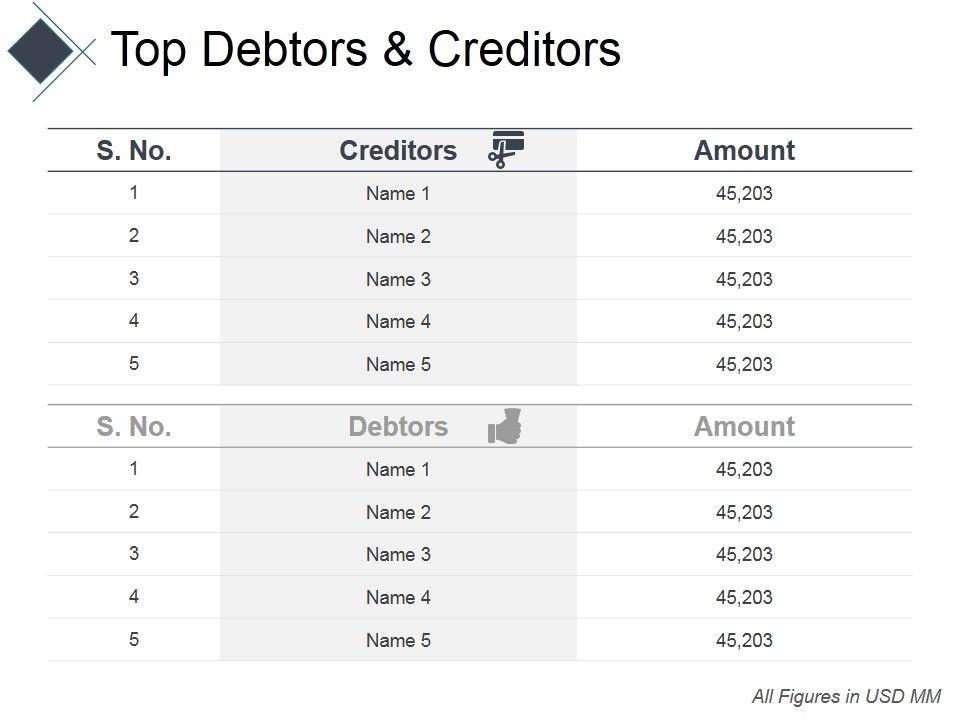The width and height of the screenshot is (960, 720).
Task: Click the Debtors table S. No. header
Action: point(134,427)
